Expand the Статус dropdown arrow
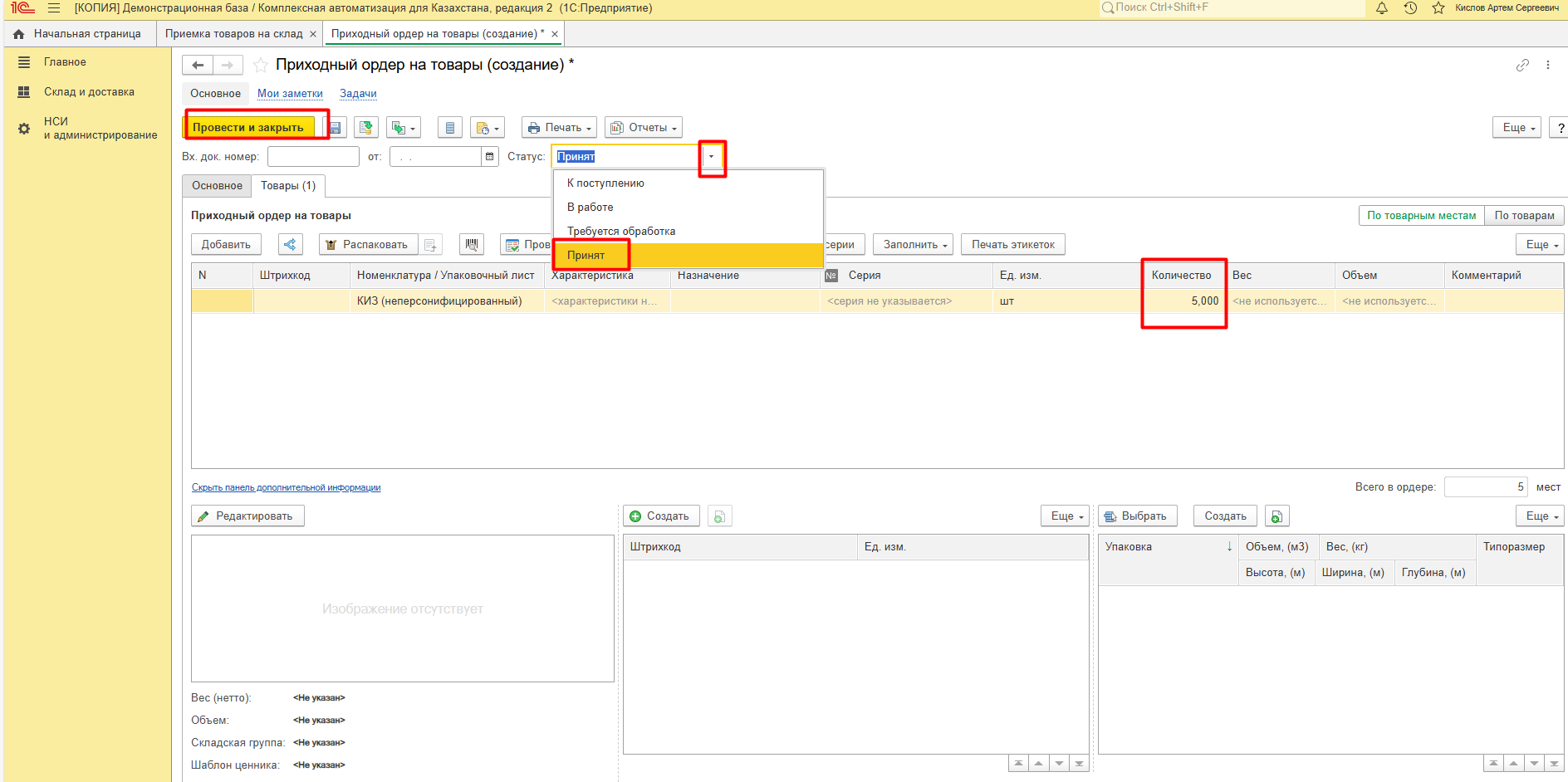The height and width of the screenshot is (782, 1568). point(711,157)
